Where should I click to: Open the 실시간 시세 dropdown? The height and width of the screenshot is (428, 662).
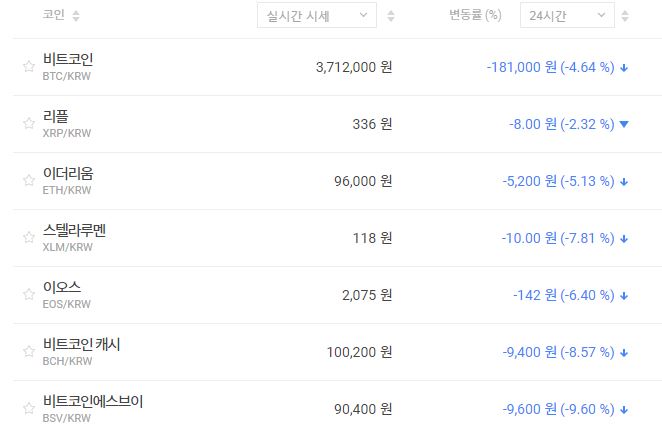pos(316,15)
